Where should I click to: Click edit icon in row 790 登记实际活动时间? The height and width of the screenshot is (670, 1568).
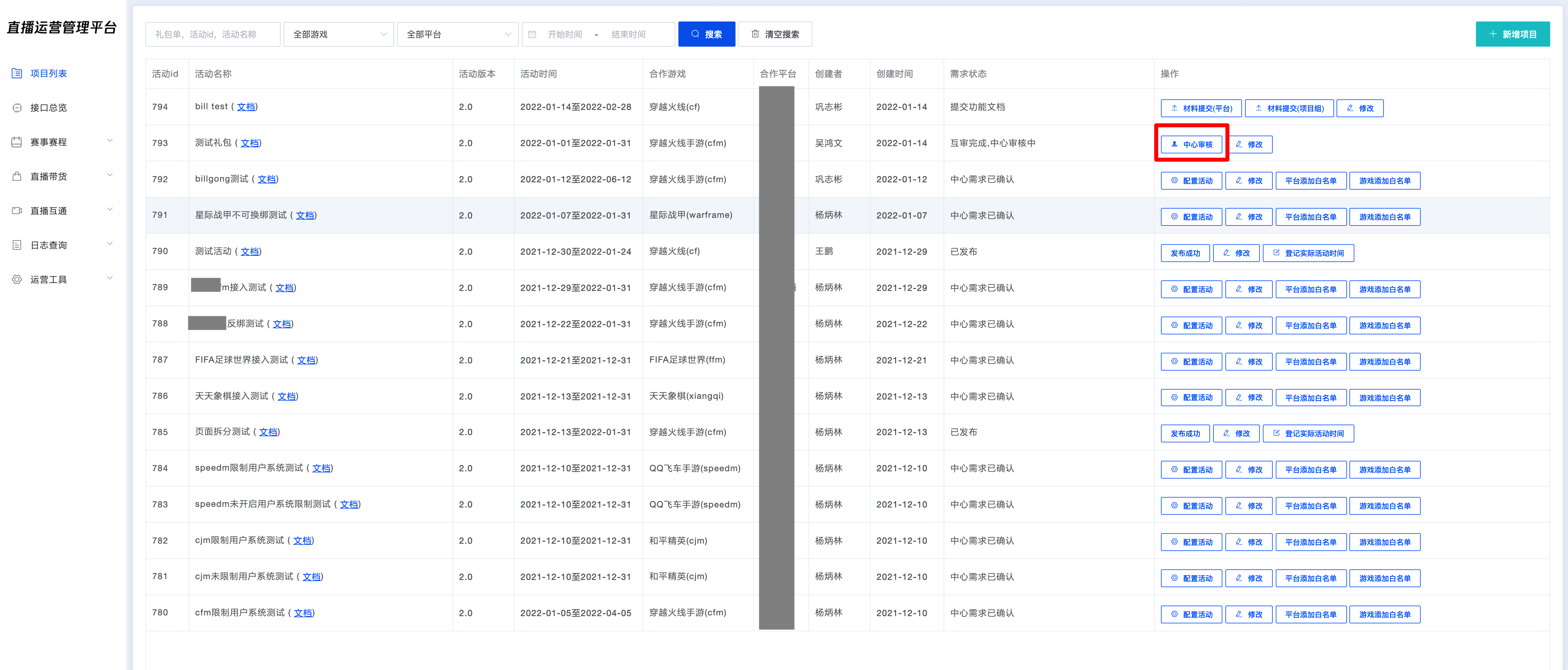click(1276, 252)
